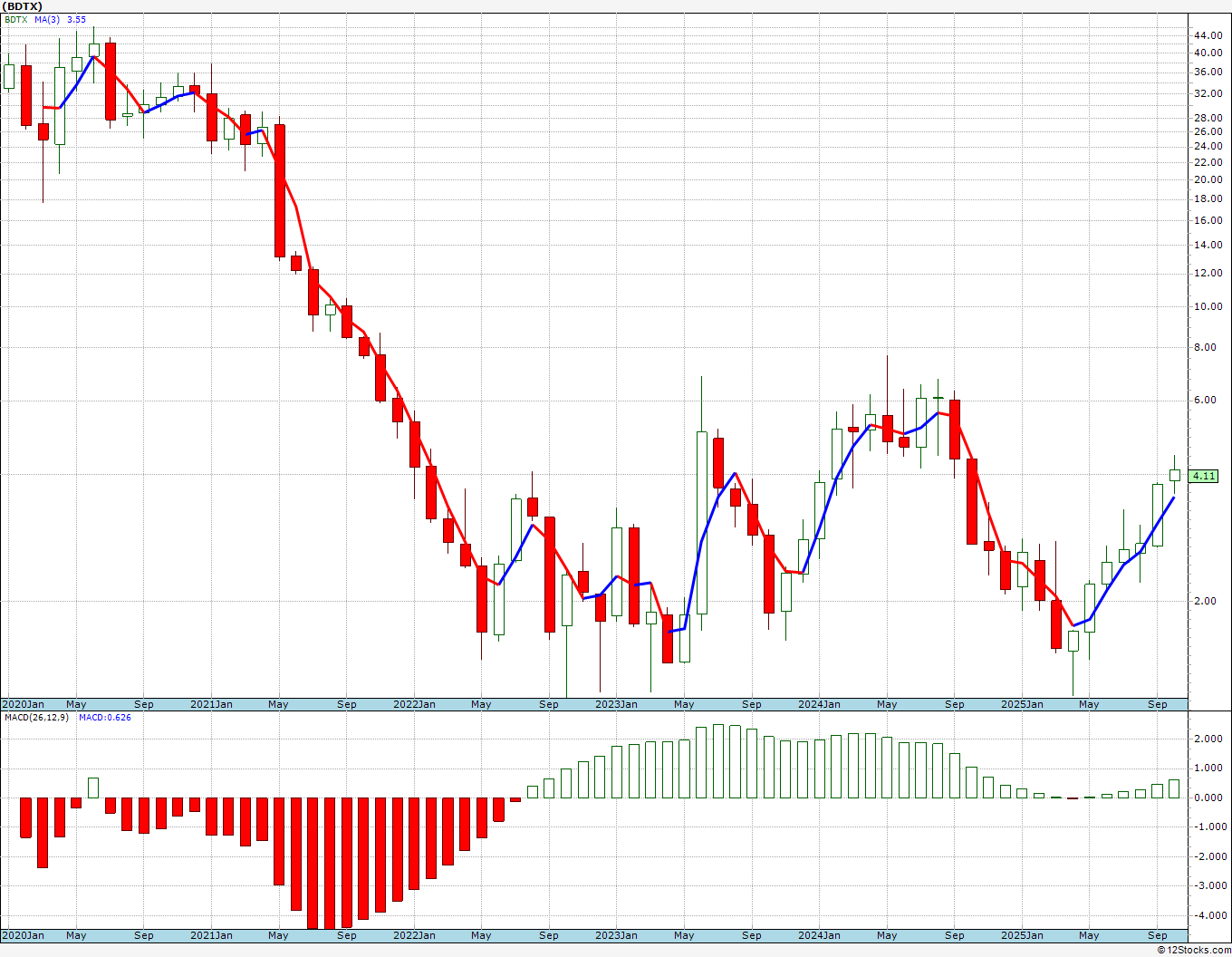Image resolution: width=1232 pixels, height=957 pixels.
Task: Click the MA(3) indicator label
Action: click(47, 19)
